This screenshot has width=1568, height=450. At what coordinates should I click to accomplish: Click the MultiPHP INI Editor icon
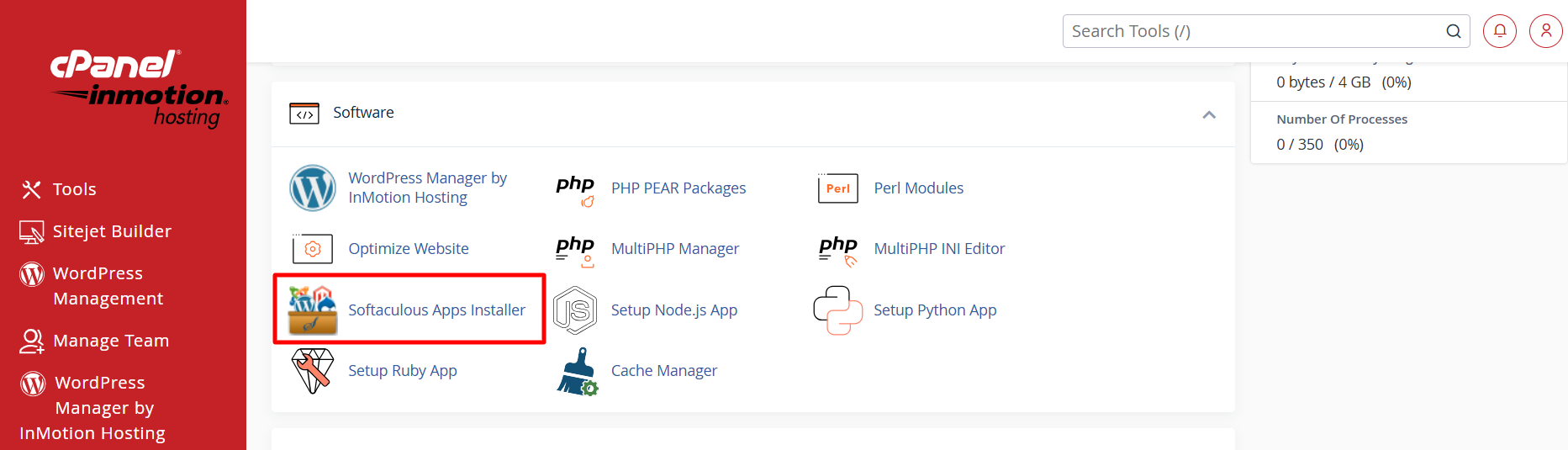coord(838,251)
